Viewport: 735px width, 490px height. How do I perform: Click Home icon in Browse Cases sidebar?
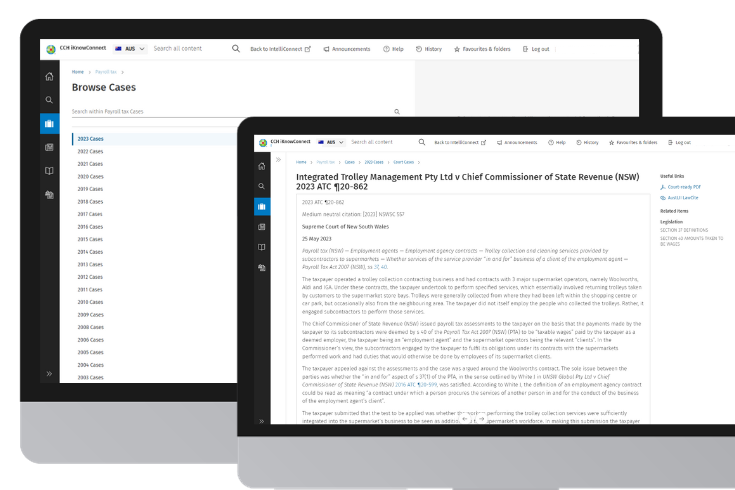48,76
